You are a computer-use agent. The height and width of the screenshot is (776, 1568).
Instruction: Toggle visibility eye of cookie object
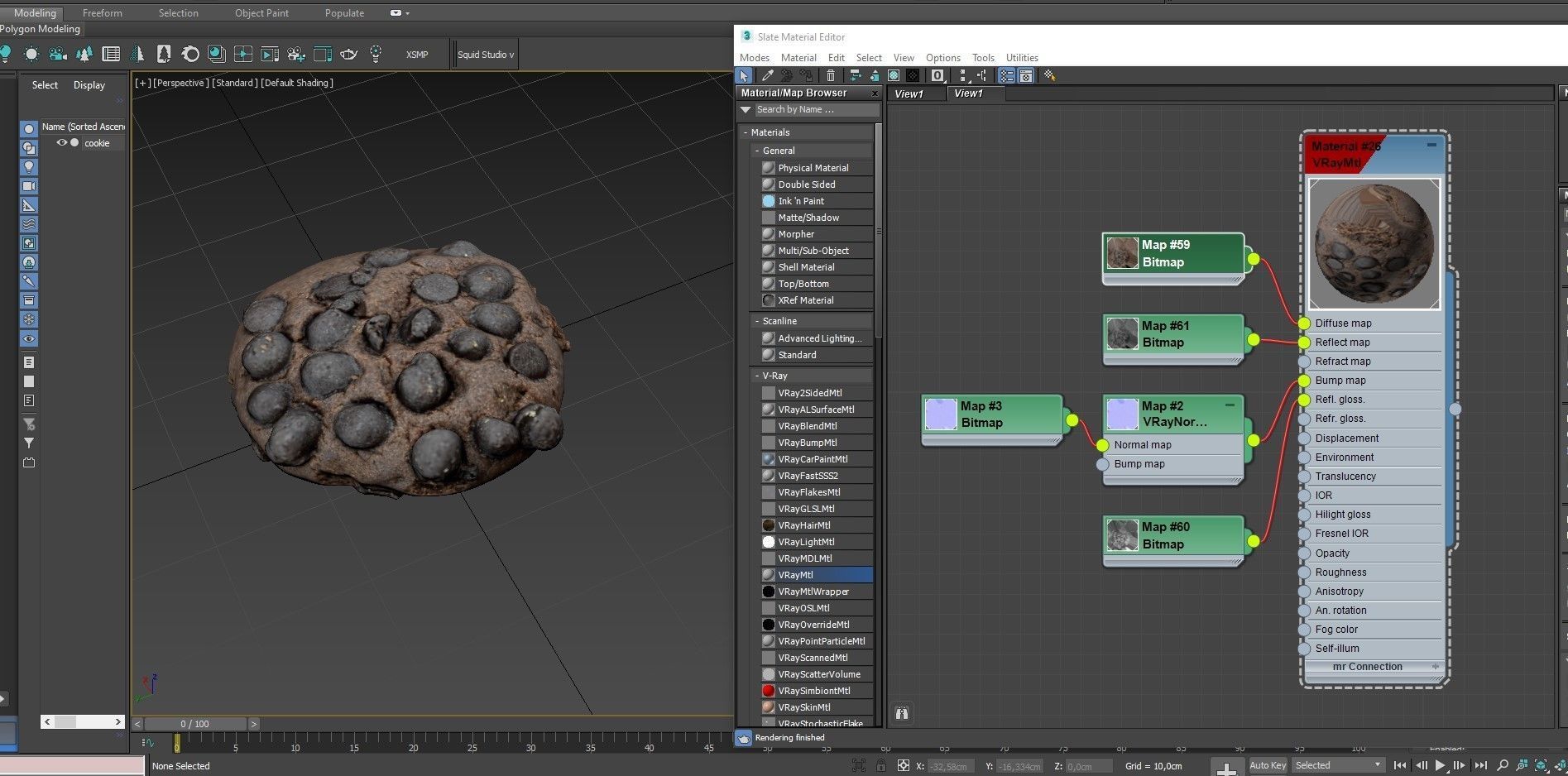[x=61, y=143]
